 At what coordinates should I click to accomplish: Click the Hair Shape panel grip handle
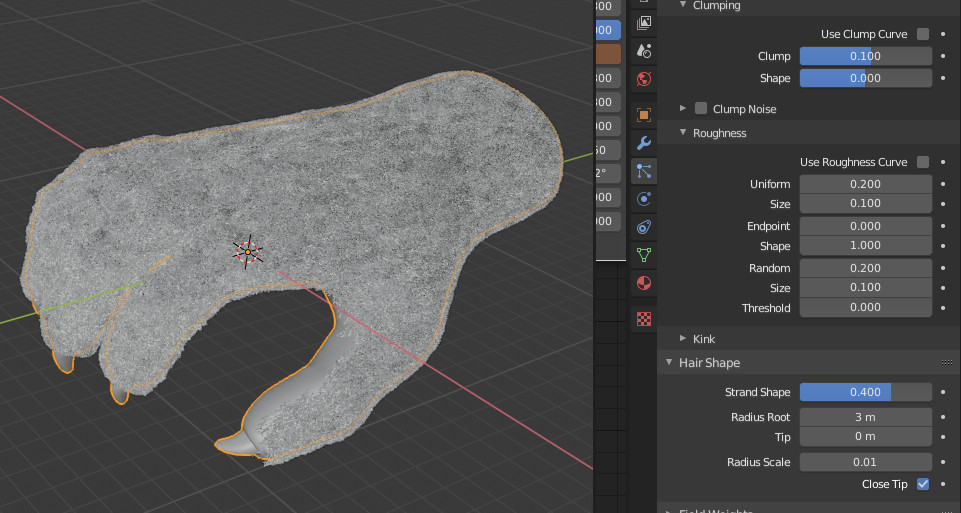[x=946, y=363]
